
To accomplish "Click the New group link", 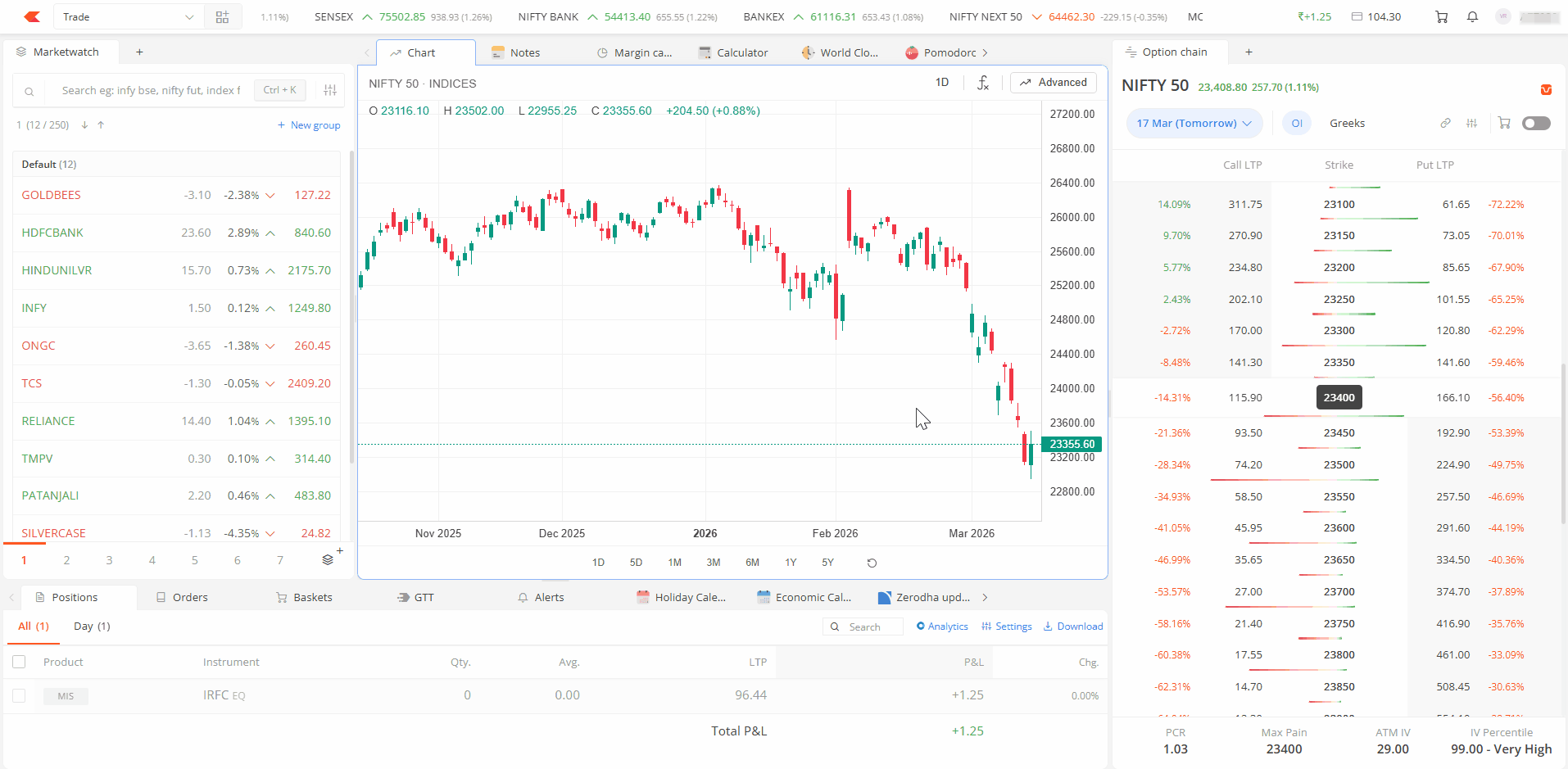I will point(309,125).
